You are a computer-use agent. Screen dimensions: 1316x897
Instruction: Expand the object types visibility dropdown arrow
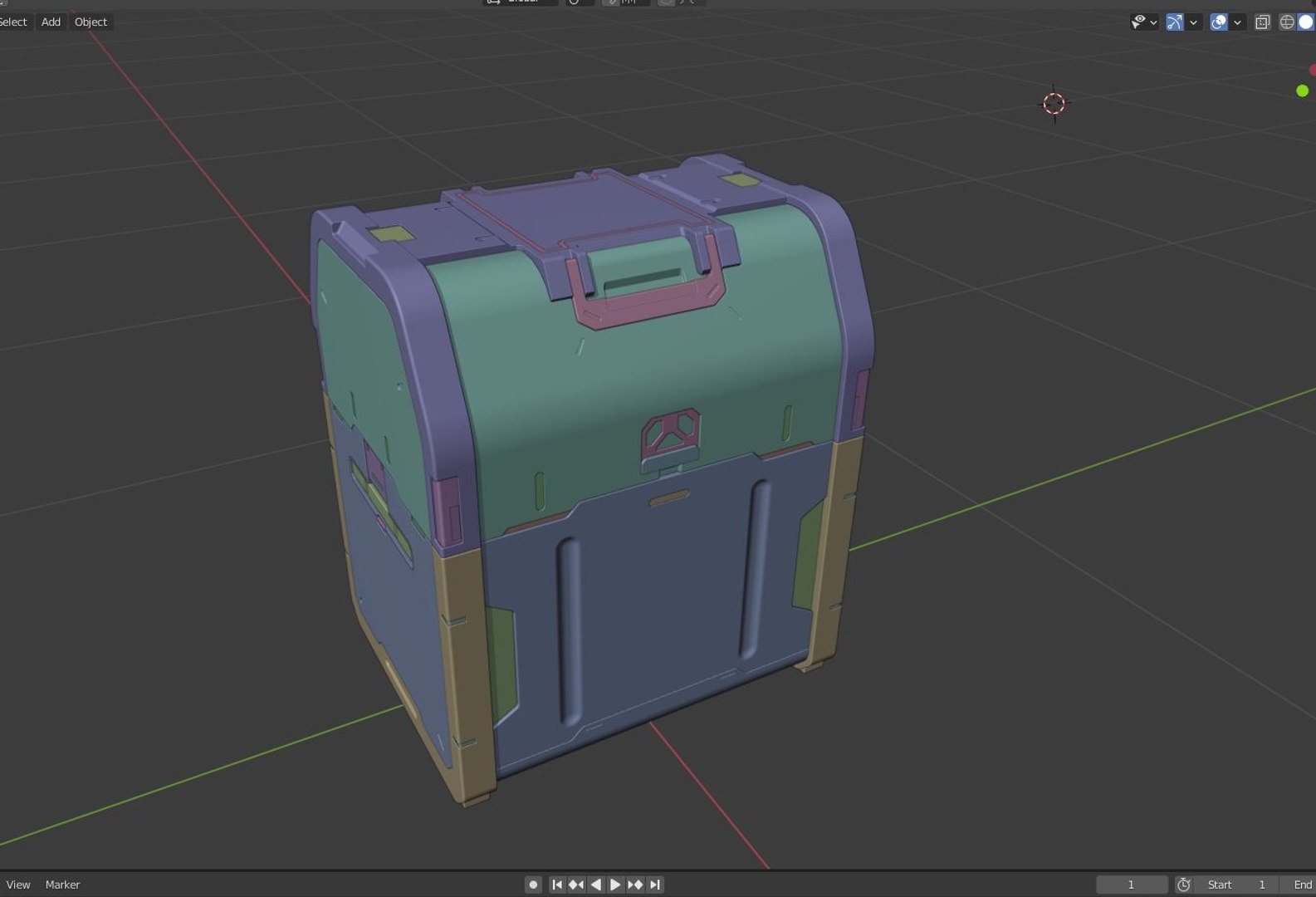tap(1153, 22)
